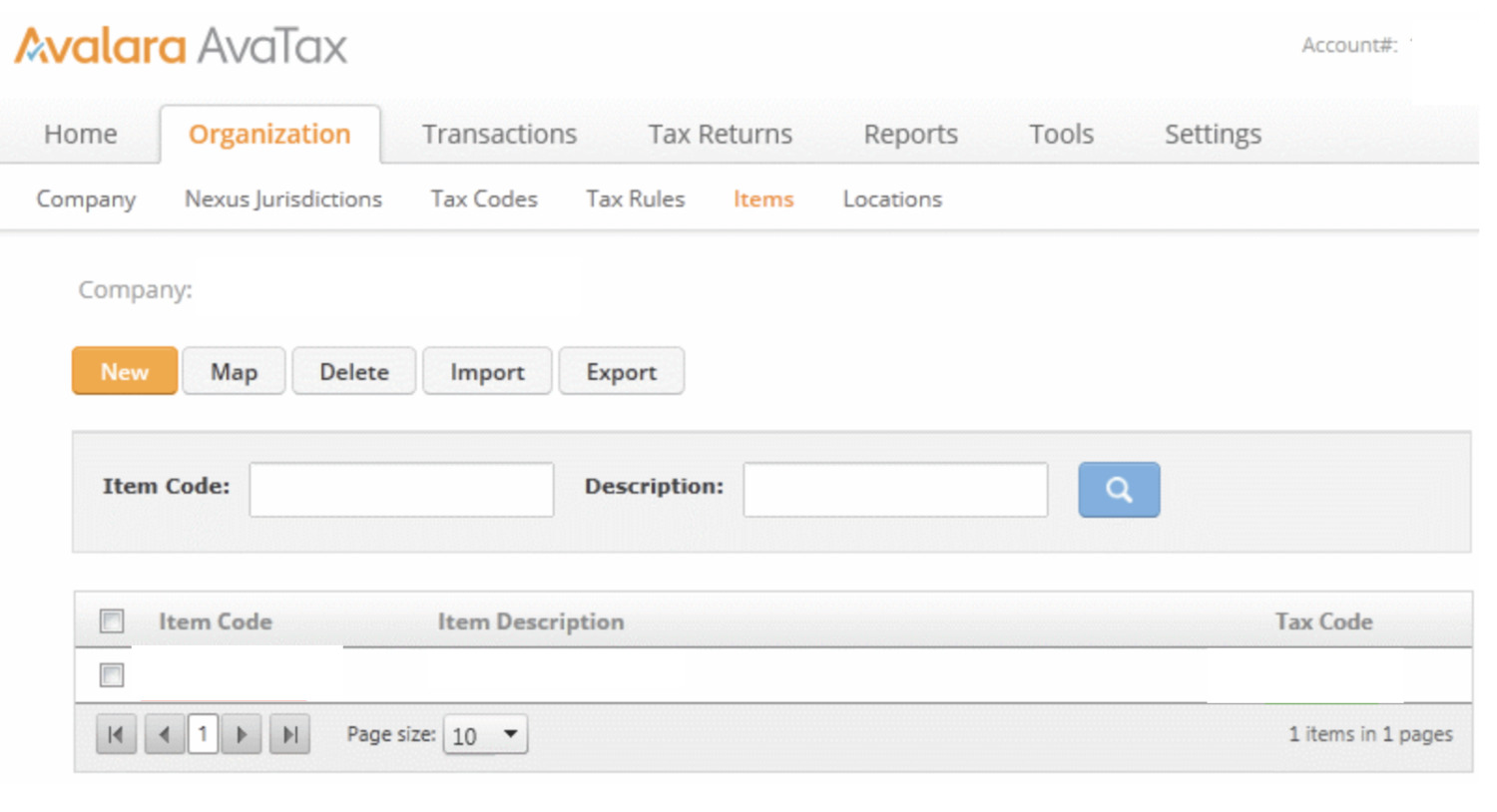Screen dimensions: 1497x812
Task: Export the item list
Action: (621, 370)
